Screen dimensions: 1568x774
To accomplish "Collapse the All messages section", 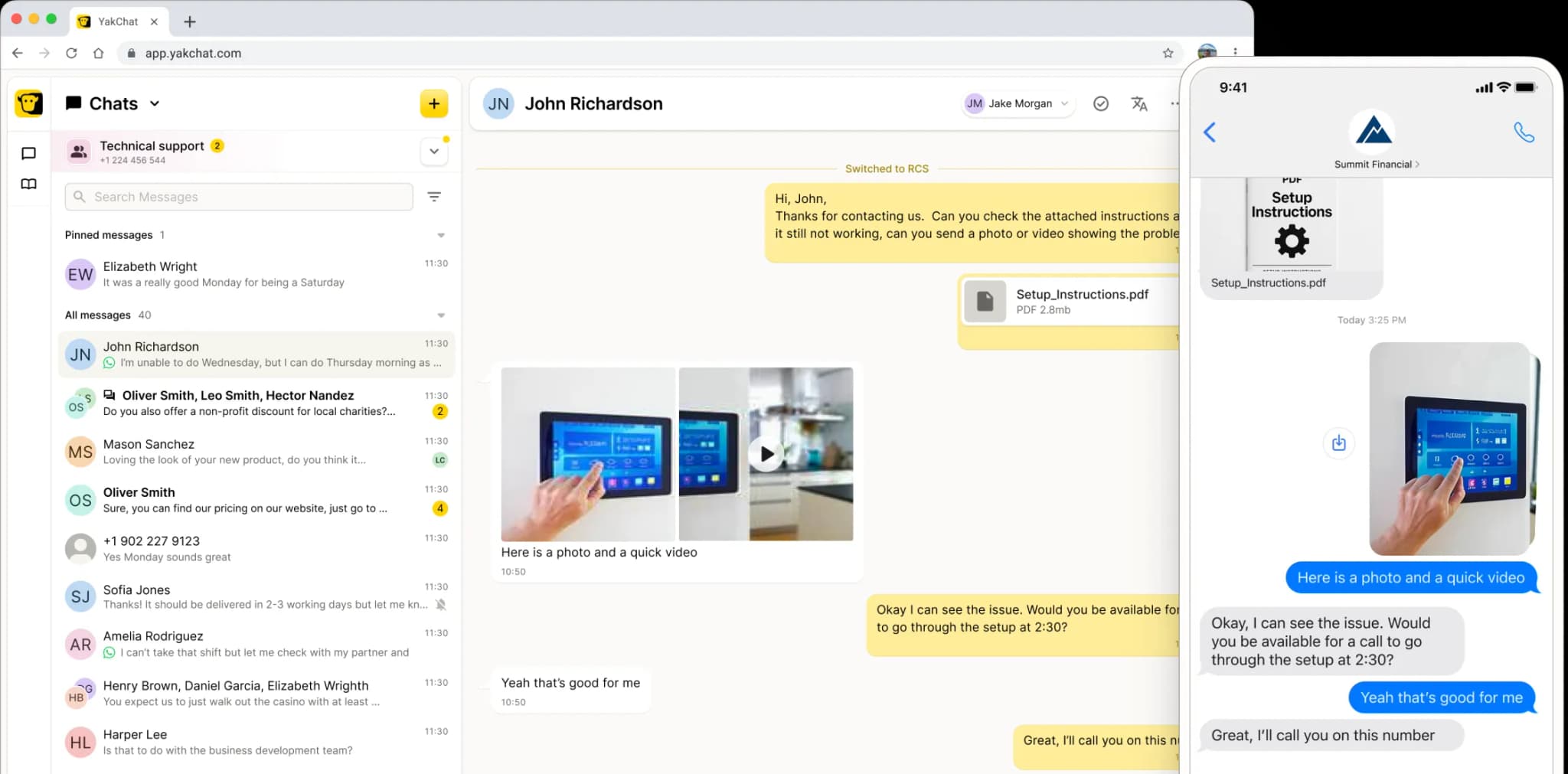I will (441, 315).
